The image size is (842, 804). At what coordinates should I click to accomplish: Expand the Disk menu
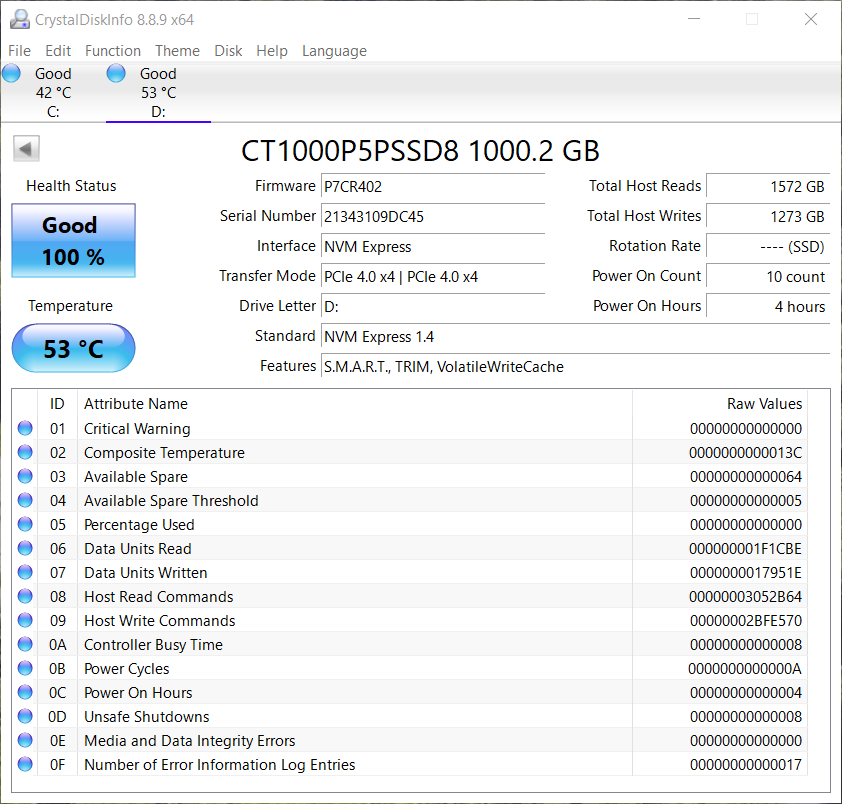[x=228, y=51]
